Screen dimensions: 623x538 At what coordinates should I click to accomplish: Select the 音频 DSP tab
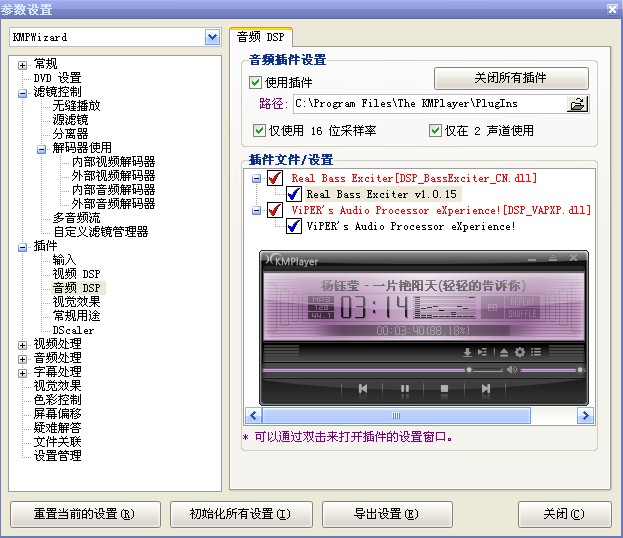tap(260, 37)
